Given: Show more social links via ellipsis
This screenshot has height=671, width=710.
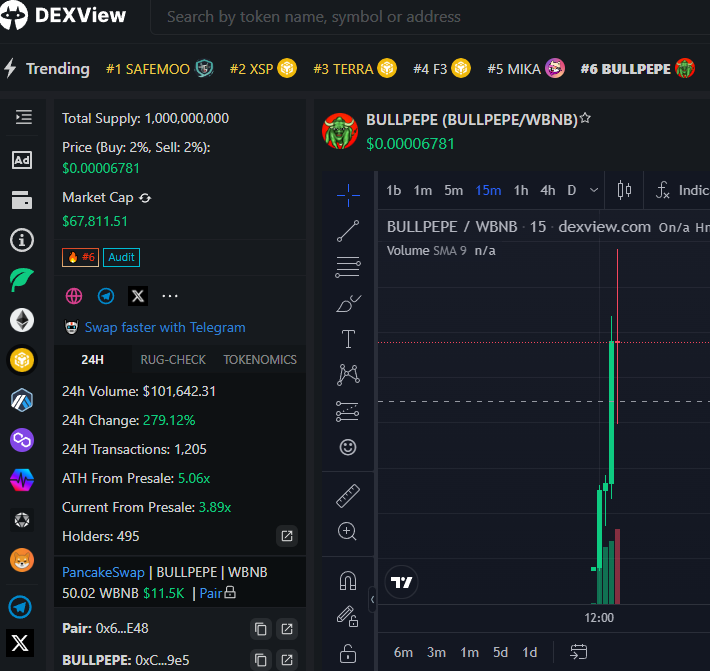Looking at the screenshot, I should tap(170, 296).
